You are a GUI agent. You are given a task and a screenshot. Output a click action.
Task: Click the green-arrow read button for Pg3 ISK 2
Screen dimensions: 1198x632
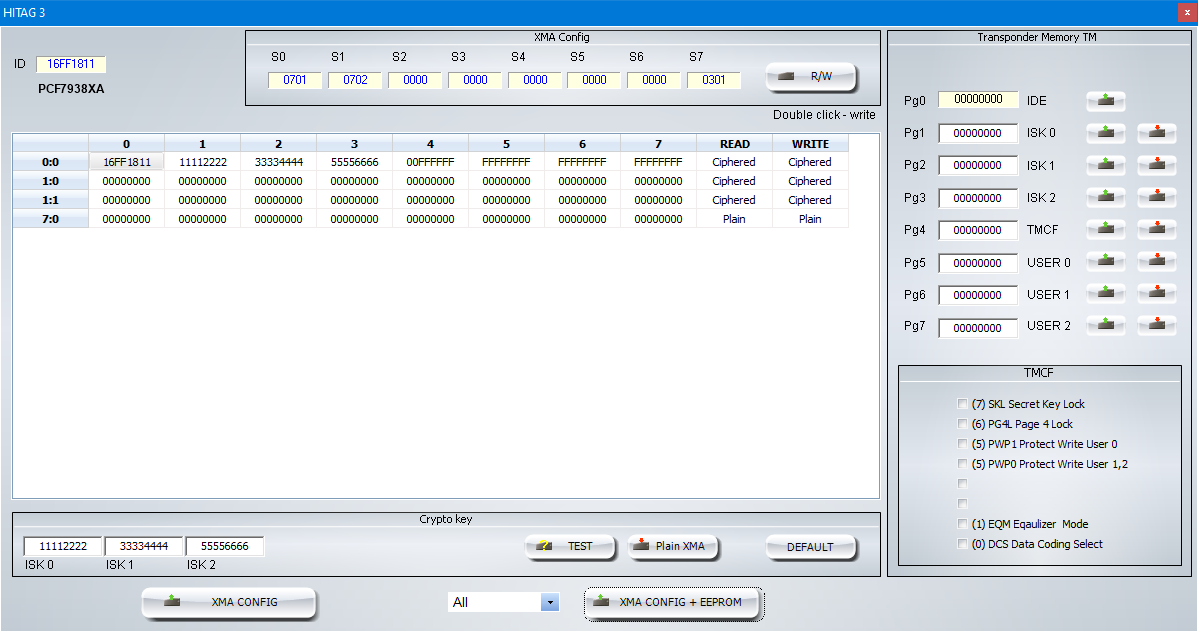[x=1106, y=197]
